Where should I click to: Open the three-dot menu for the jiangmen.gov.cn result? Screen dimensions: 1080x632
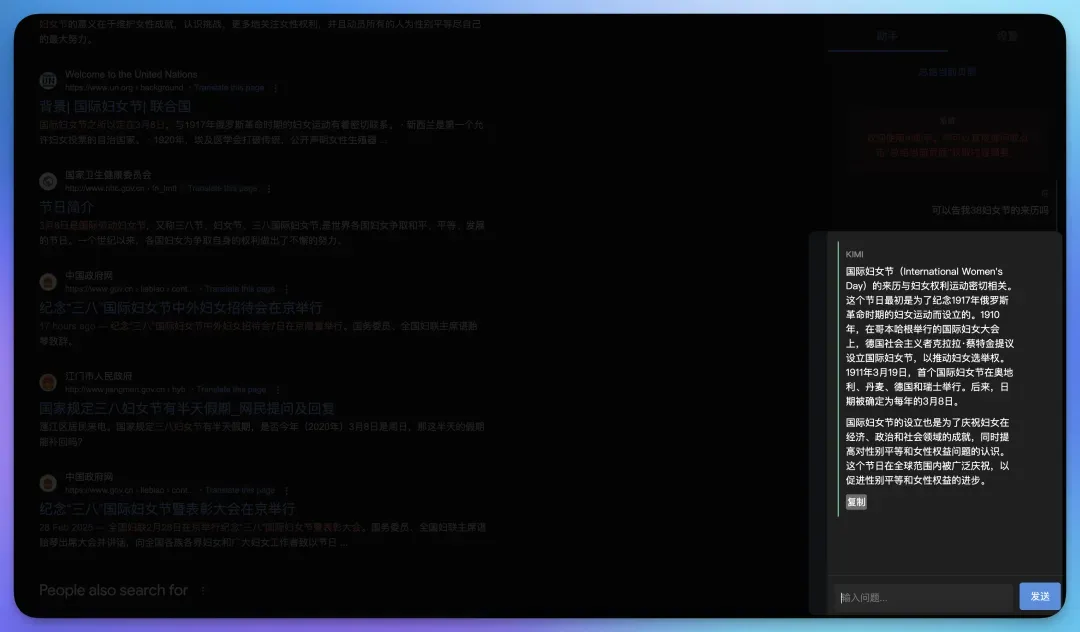(277, 389)
